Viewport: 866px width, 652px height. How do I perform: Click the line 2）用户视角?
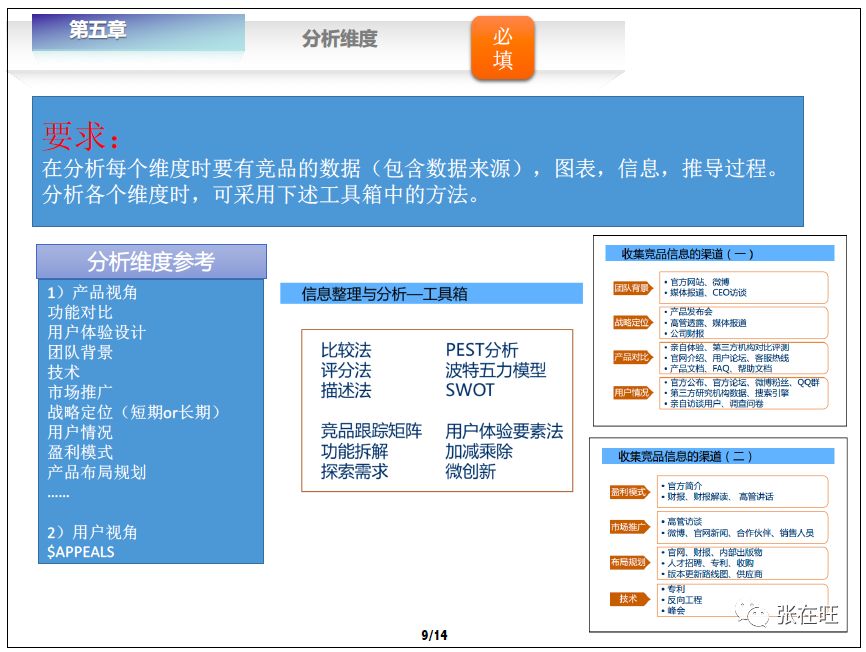point(92,532)
